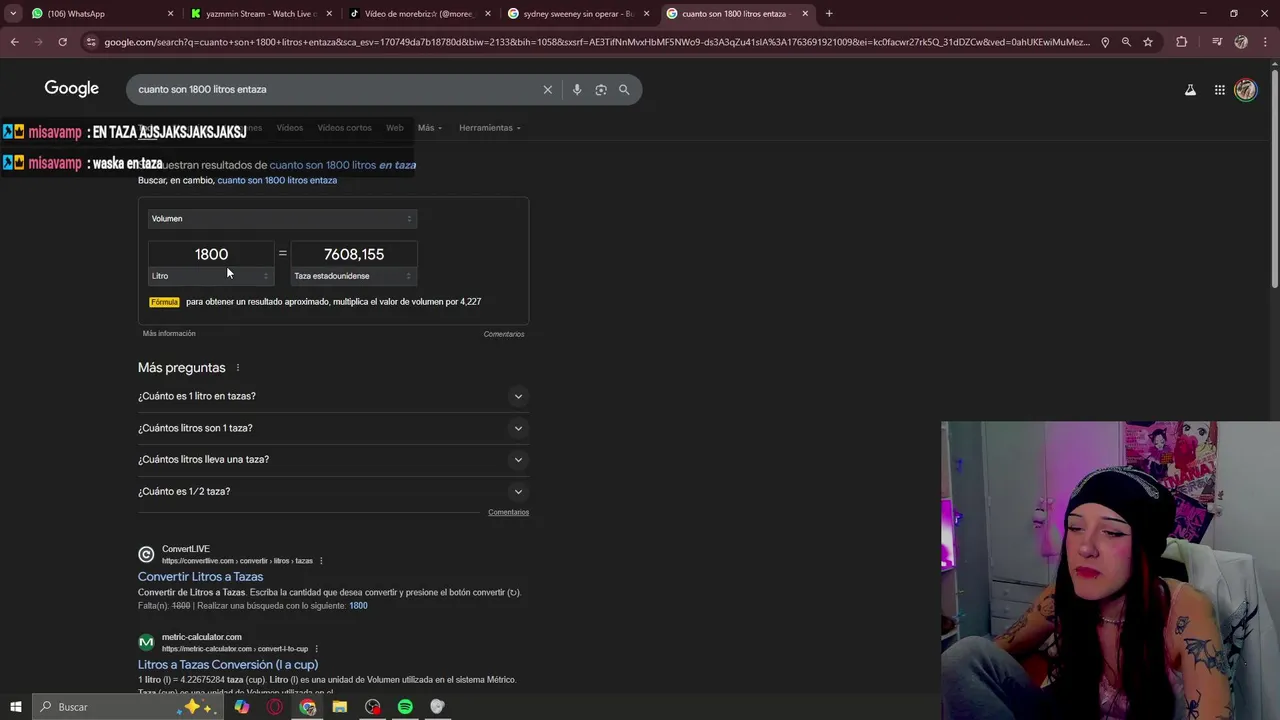The width and height of the screenshot is (1280, 720).
Task: Open corrected 'cuanto son 1800 litros en taza' link
Action: click(342, 165)
